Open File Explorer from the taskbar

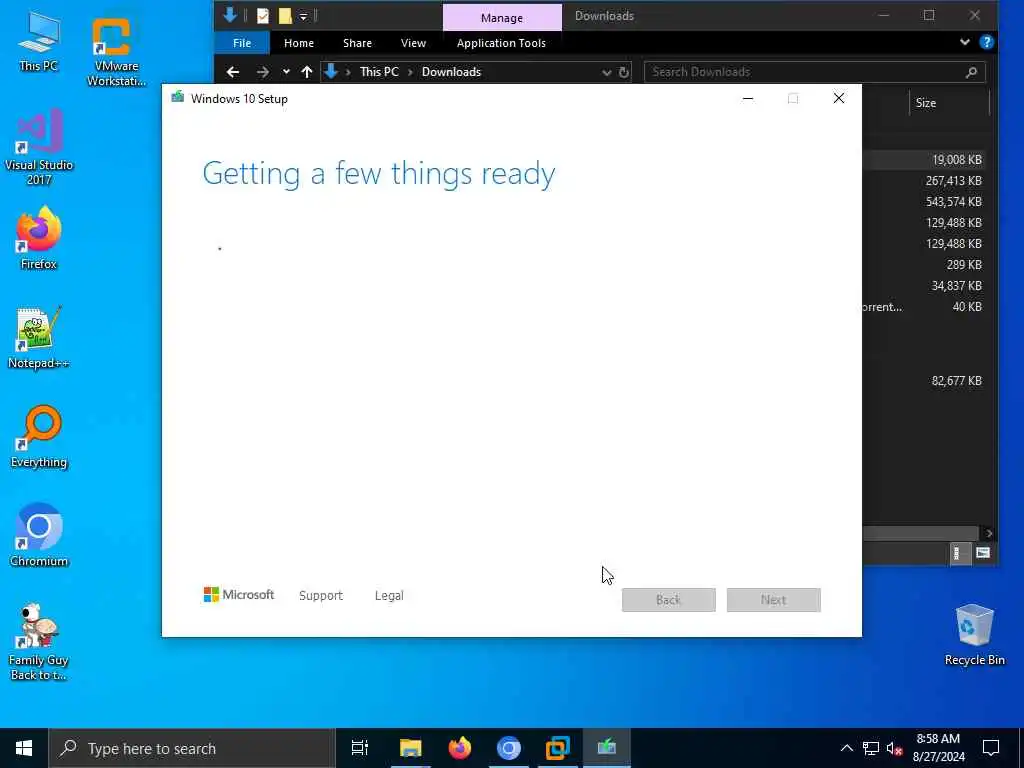click(x=410, y=748)
